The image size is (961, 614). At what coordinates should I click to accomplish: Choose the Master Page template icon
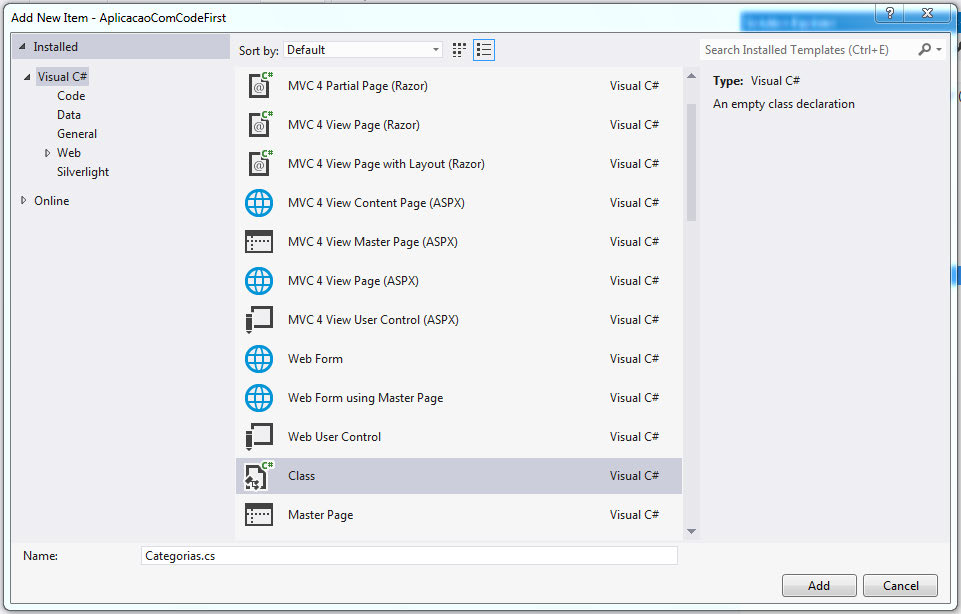pos(259,515)
